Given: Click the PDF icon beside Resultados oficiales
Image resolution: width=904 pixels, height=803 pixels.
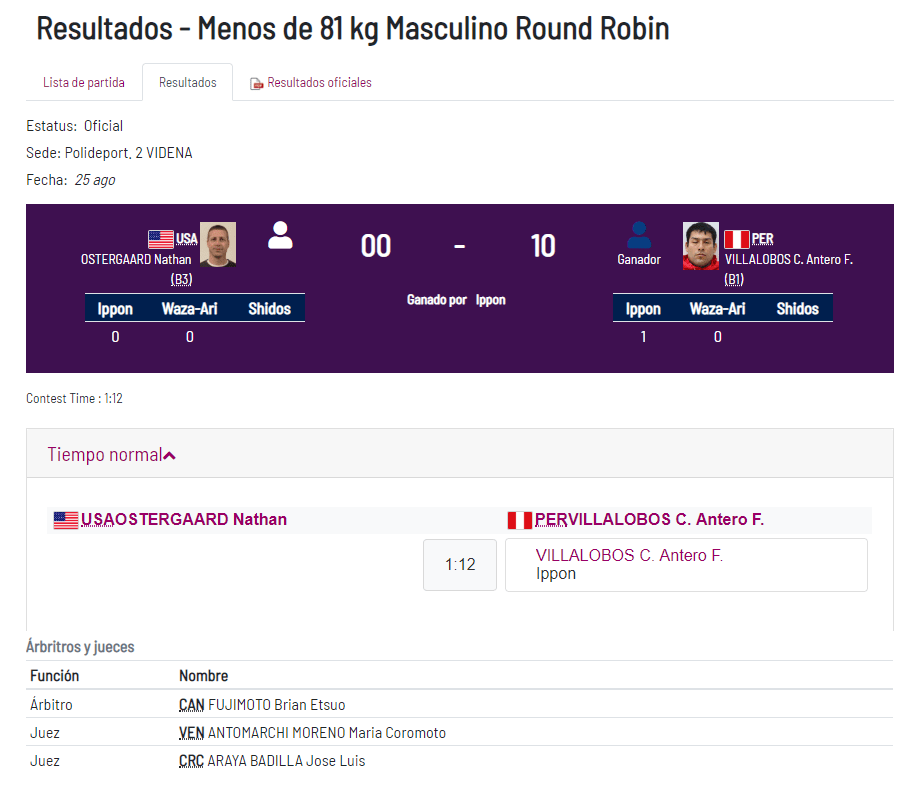Looking at the screenshot, I should [256, 83].
